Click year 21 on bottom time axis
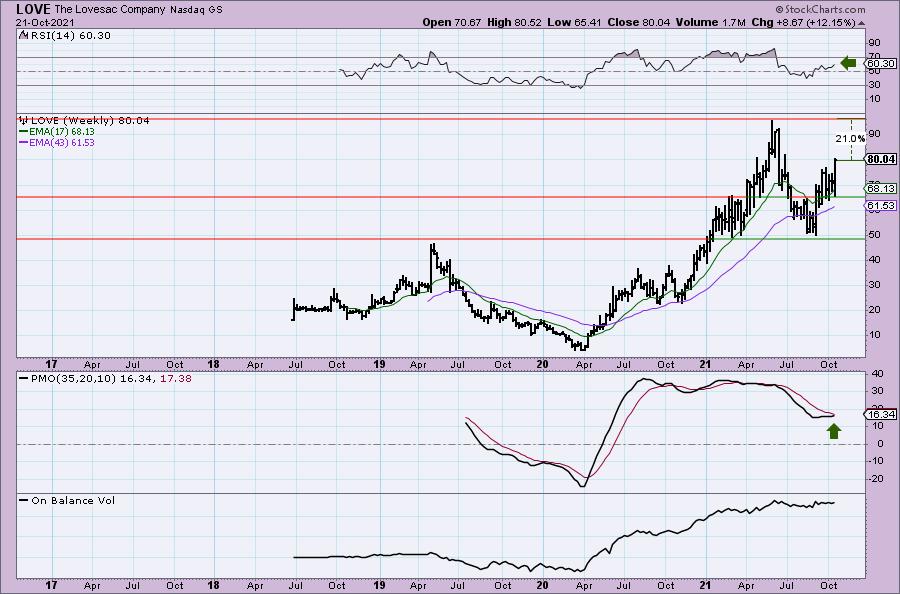This screenshot has width=900, height=594. (x=705, y=585)
